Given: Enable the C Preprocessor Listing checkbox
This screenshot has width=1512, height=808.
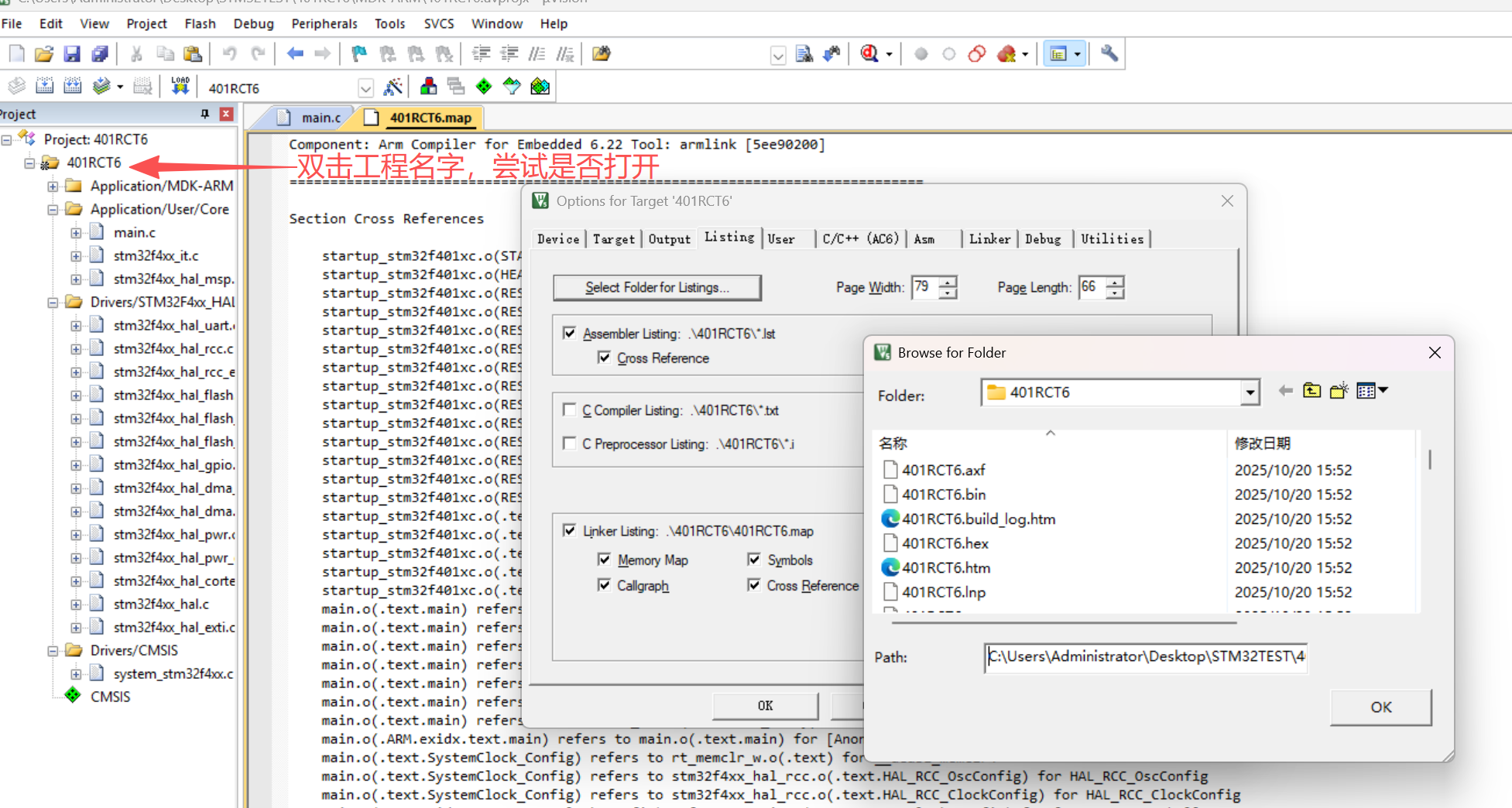Looking at the screenshot, I should click(570, 443).
